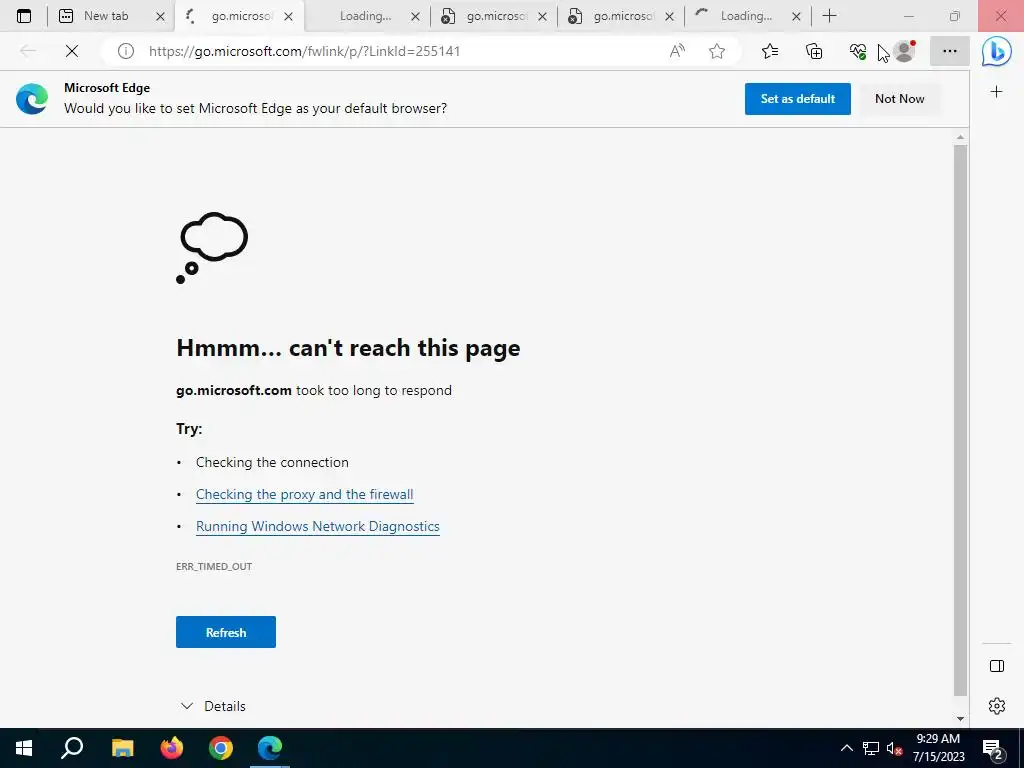
Task: Click the page vertical scrollbar
Action: 960,420
